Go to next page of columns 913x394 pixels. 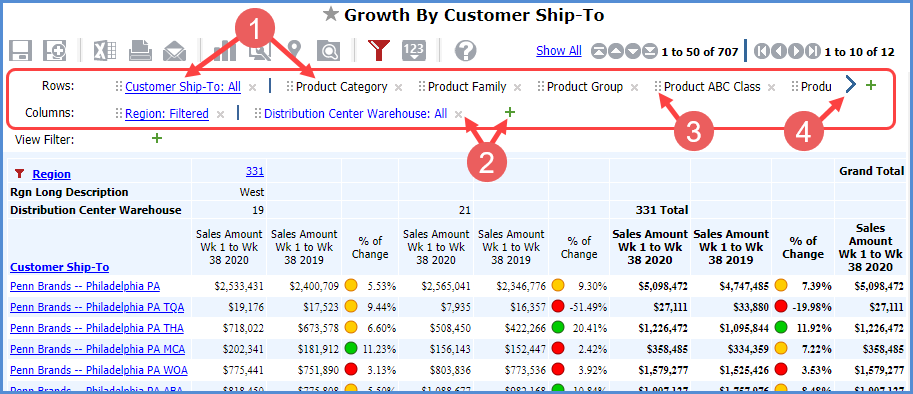[x=796, y=51]
